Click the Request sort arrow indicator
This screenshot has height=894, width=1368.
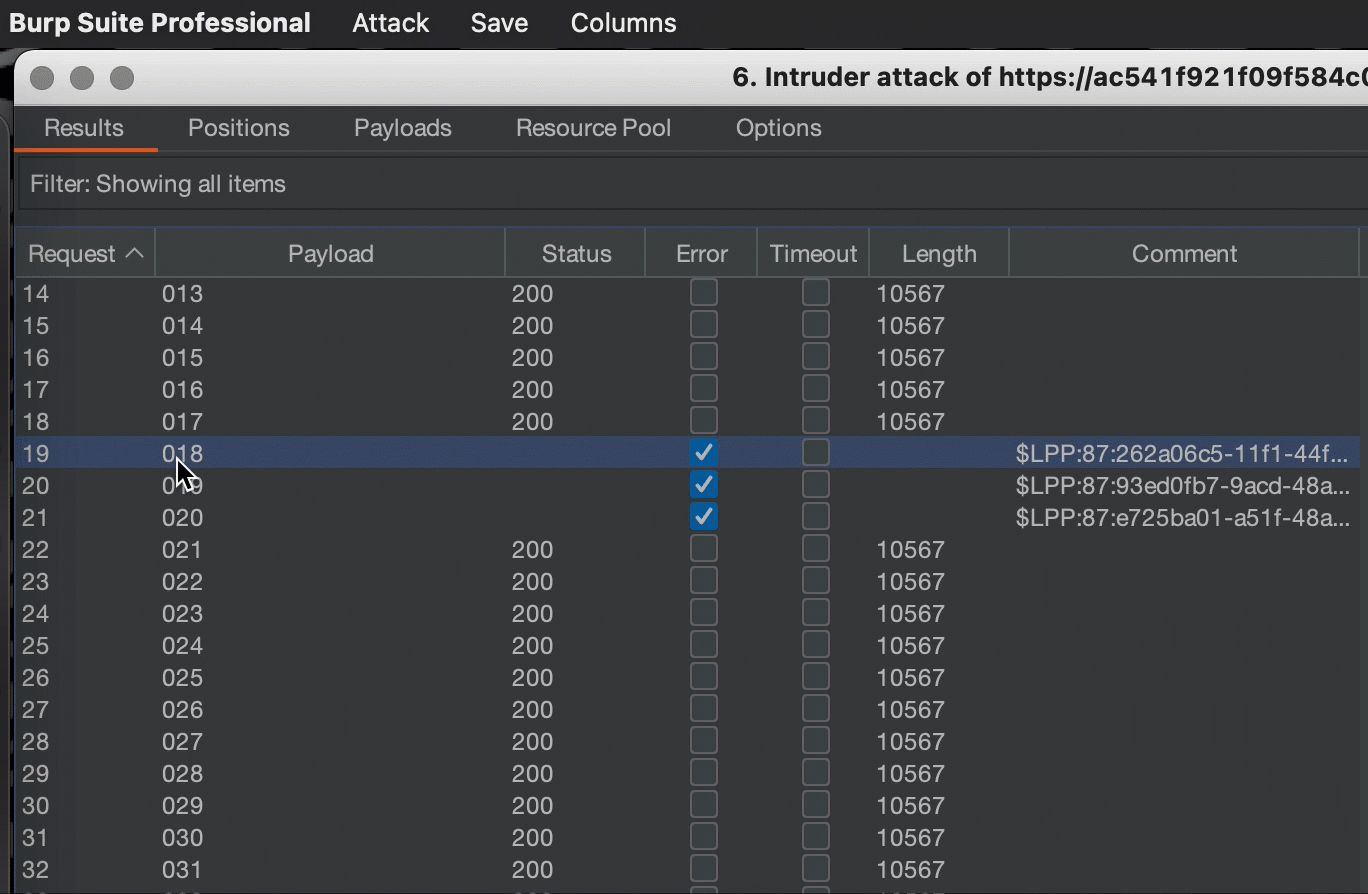(x=135, y=254)
